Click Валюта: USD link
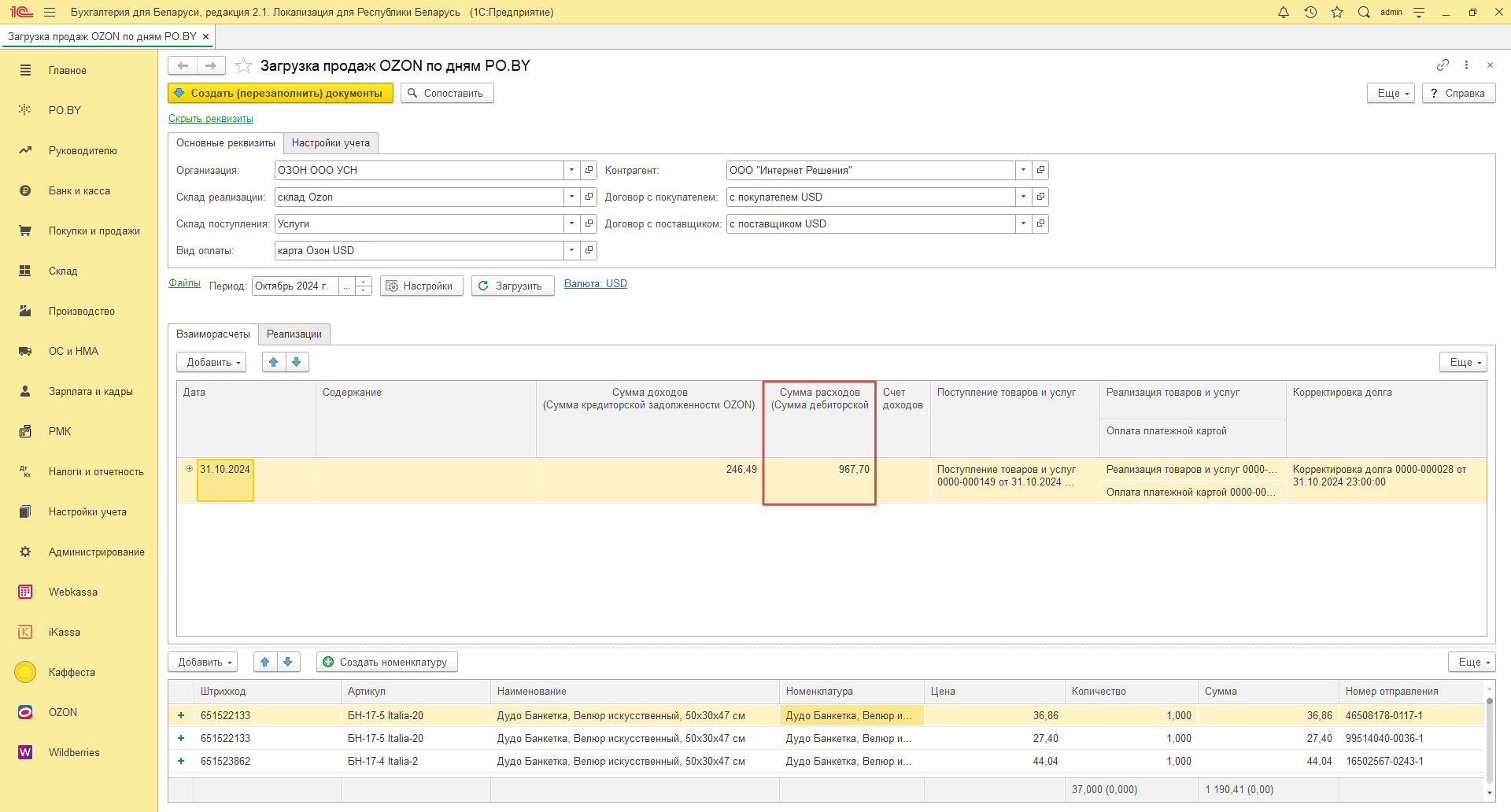Screen dimensions: 1511x812 596,284
